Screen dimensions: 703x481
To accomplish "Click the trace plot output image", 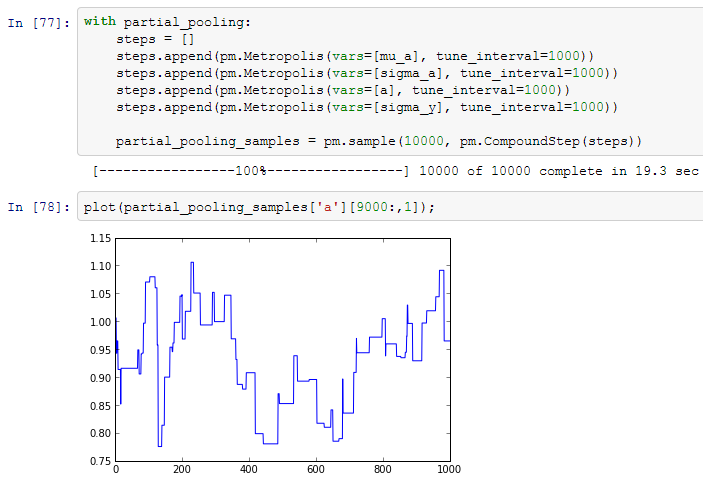I will [275, 355].
